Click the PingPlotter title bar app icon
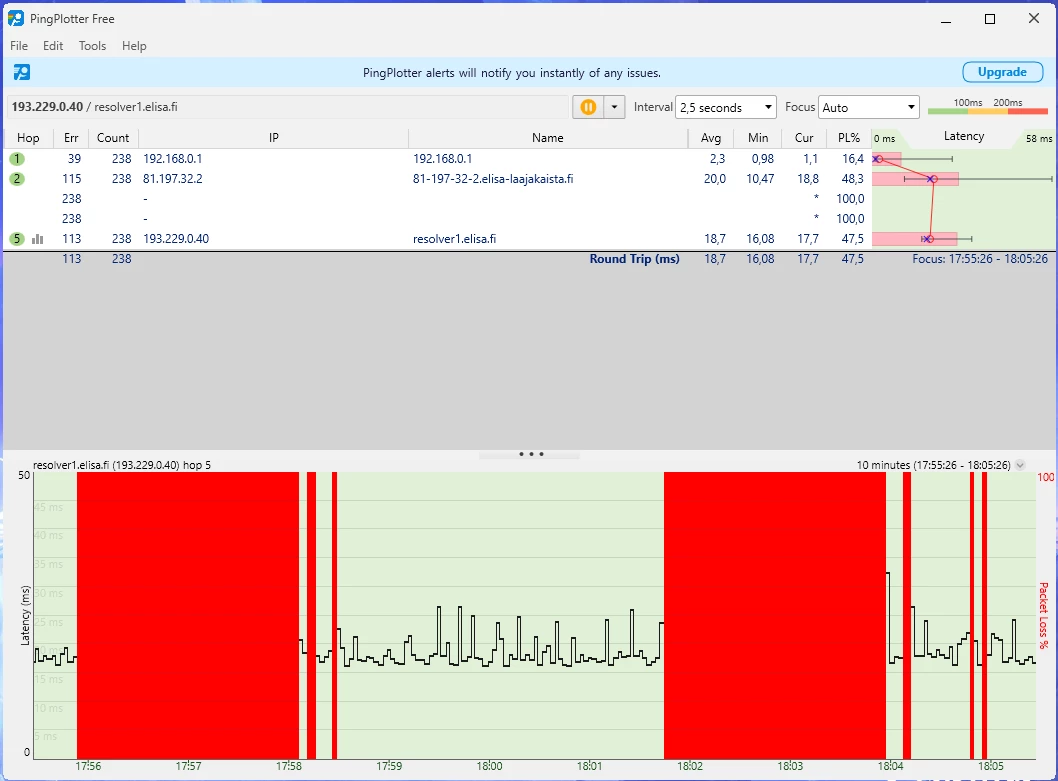 16,18
